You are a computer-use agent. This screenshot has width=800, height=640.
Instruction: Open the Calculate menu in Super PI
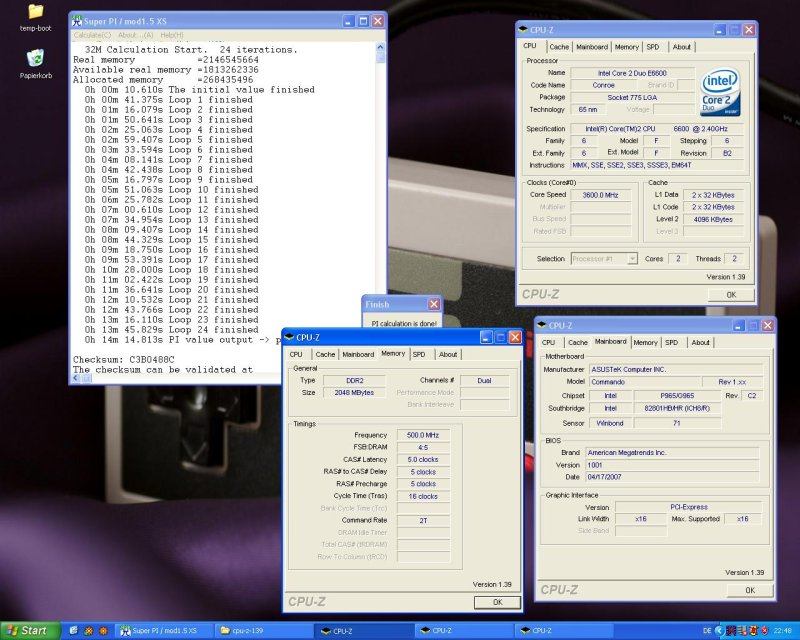pyautogui.click(x=92, y=35)
